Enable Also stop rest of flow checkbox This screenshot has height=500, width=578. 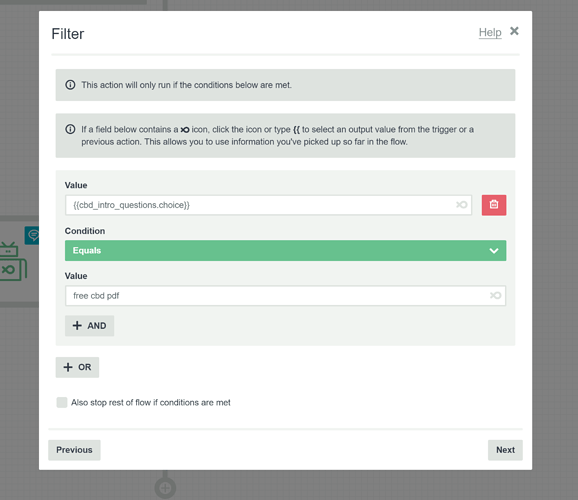62,402
